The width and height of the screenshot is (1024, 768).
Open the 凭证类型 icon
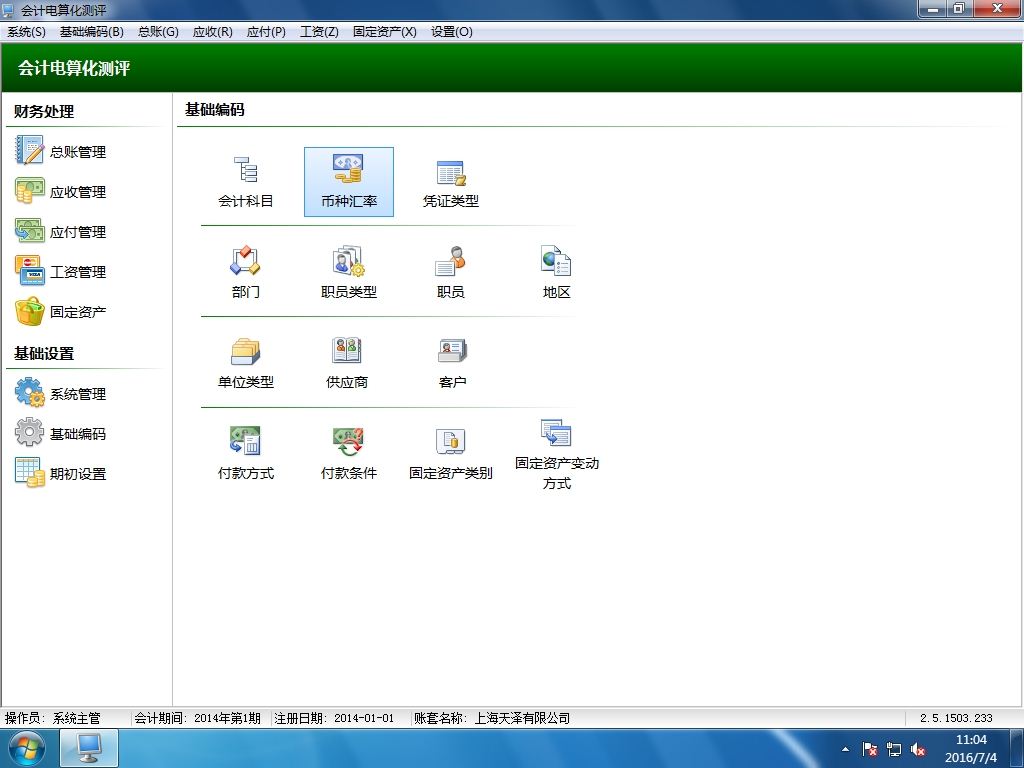[451, 182]
